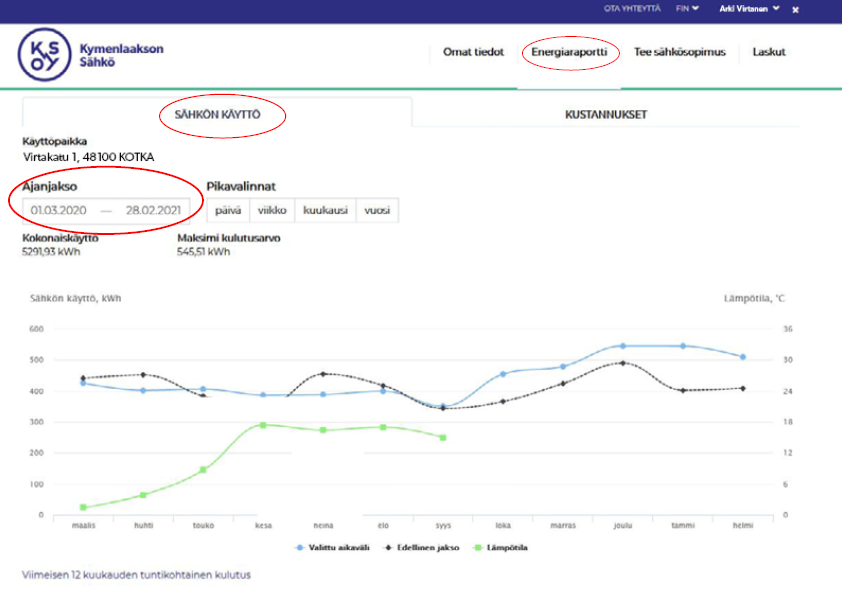Click the black data point for huhti
This screenshot has width=842, height=595.
[x=143, y=375]
